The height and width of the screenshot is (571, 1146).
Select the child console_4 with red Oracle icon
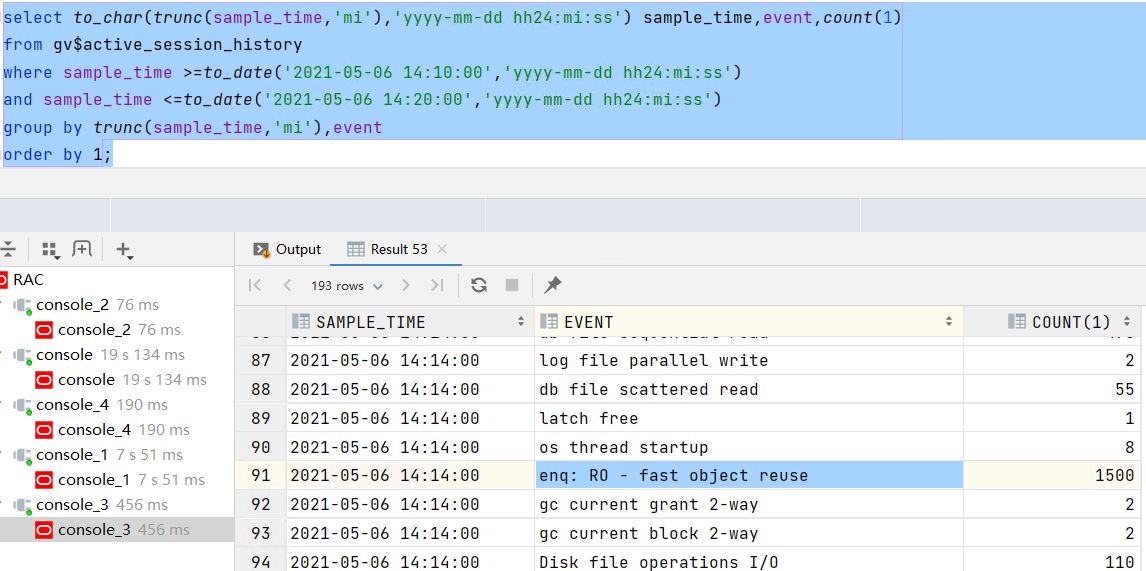tap(113, 429)
